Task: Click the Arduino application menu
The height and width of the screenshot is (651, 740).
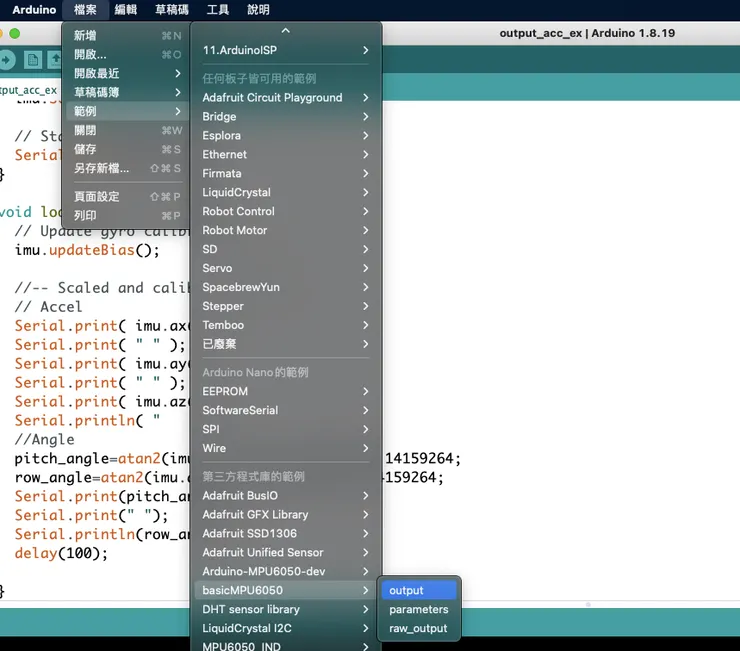Action: point(34,10)
